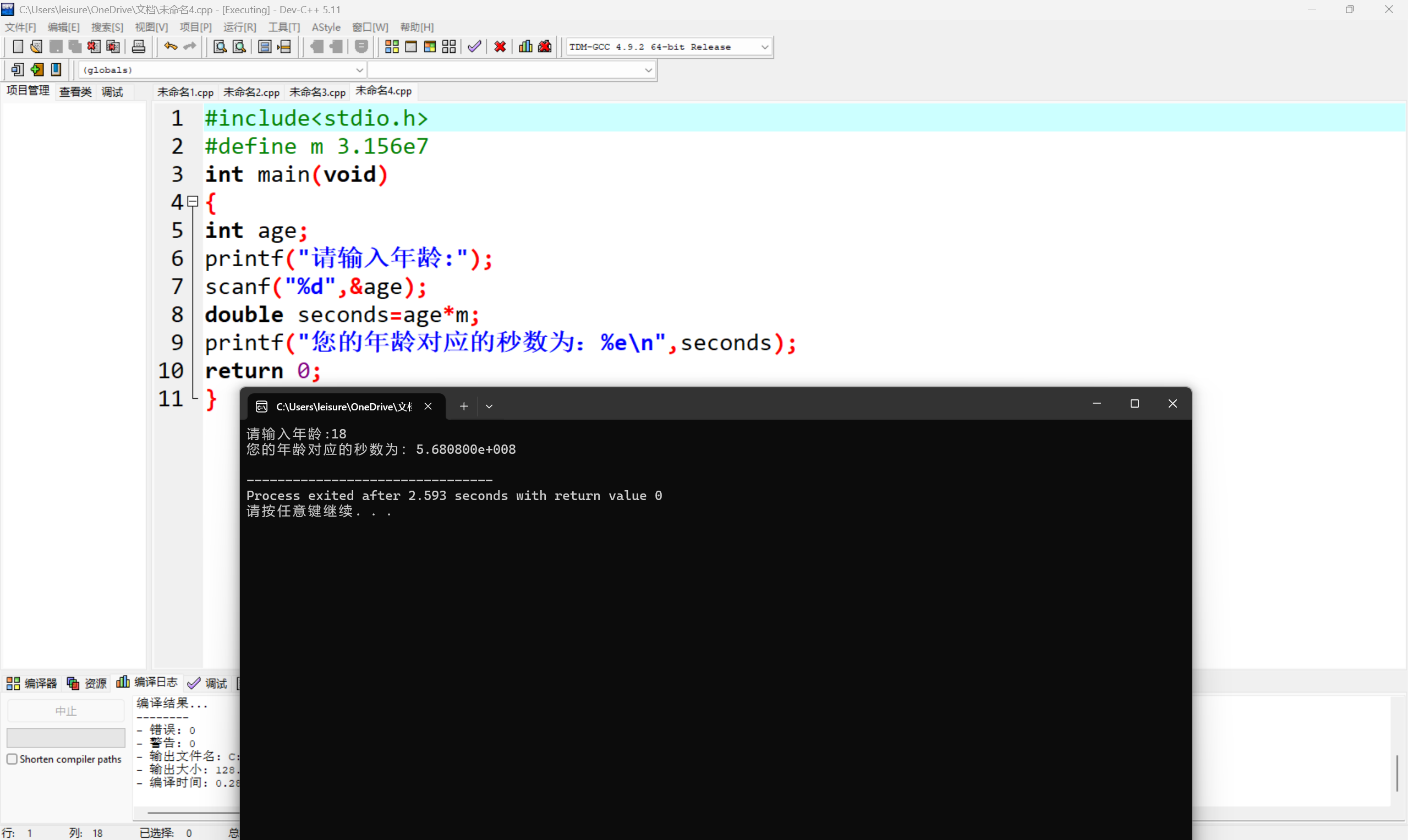
Task: Click the New file toolbar icon
Action: pyautogui.click(x=18, y=46)
